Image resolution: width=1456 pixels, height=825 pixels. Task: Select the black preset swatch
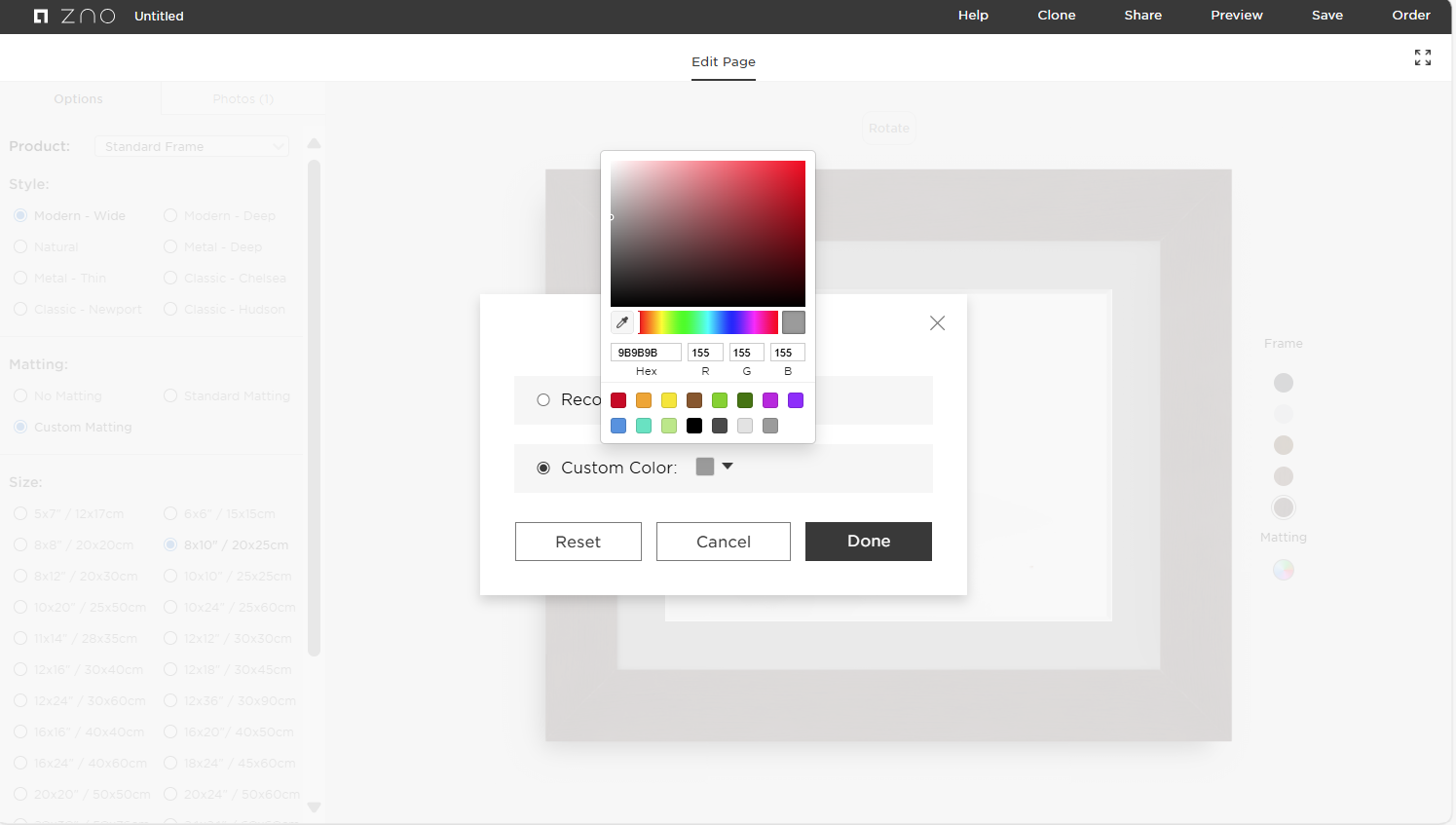pos(694,426)
